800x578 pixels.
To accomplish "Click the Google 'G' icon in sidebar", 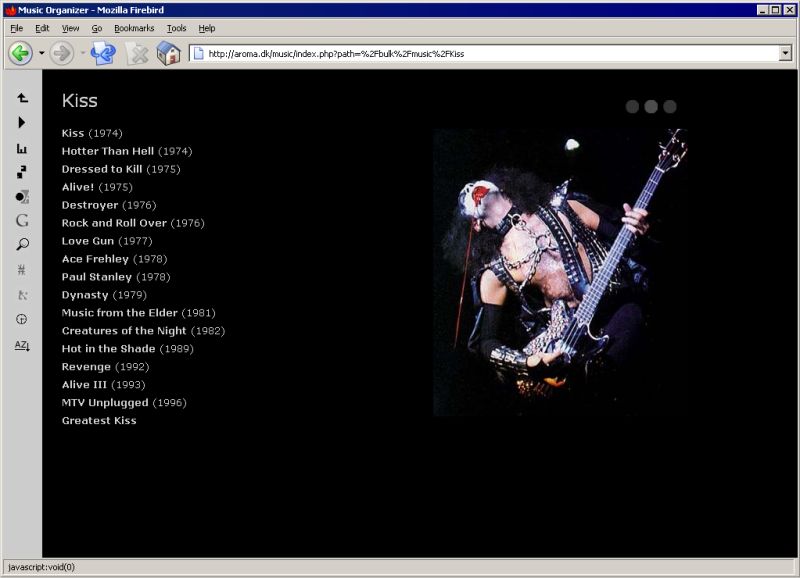I will click(x=21, y=220).
